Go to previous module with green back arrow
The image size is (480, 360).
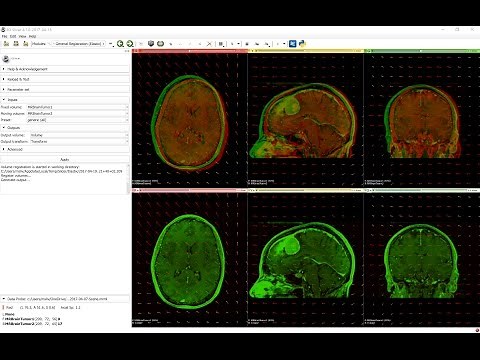[120, 44]
